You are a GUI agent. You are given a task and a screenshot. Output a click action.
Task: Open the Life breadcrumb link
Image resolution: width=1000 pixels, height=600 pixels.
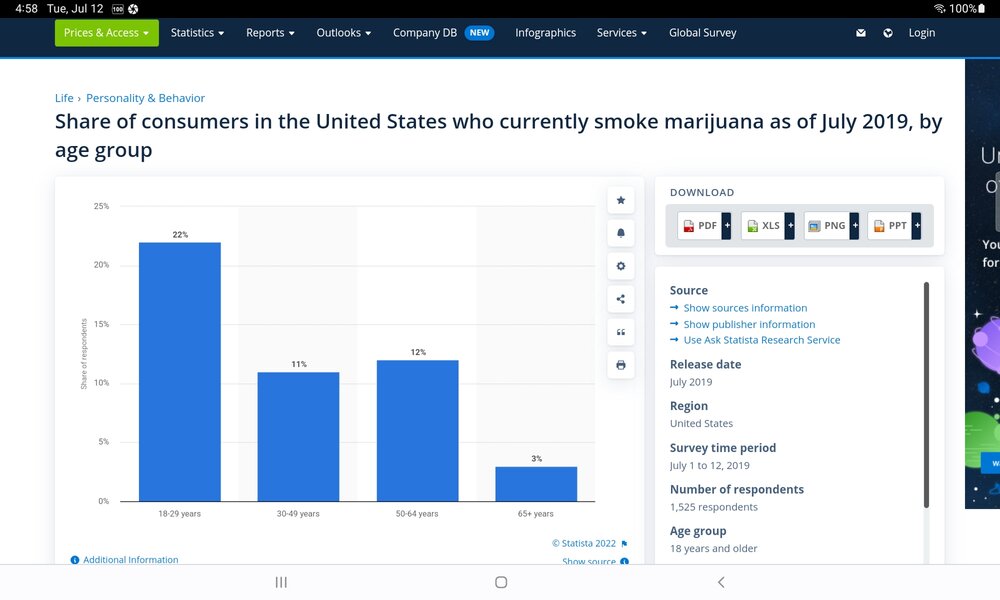64,98
